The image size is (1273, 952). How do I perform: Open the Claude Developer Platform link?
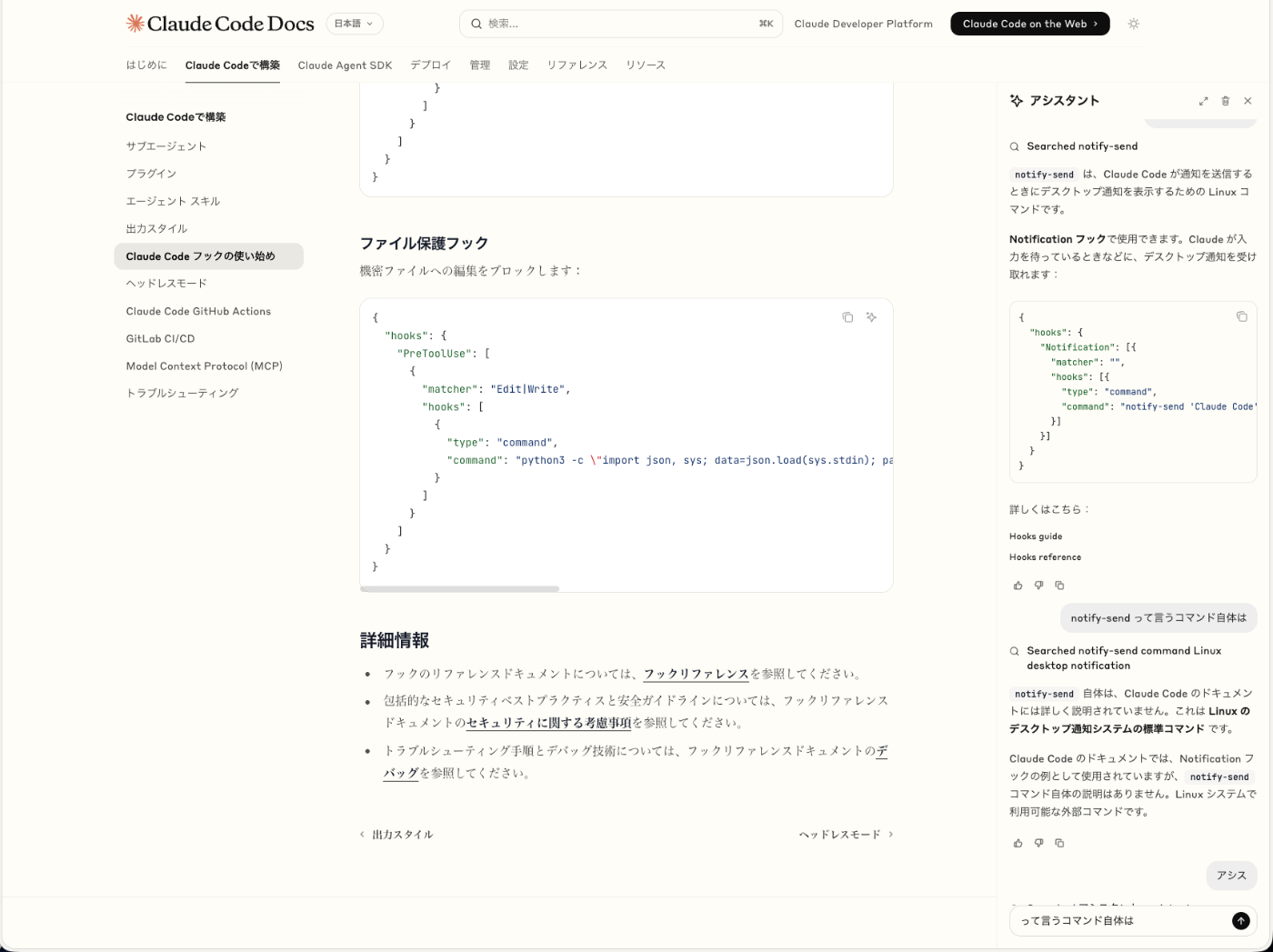tap(863, 24)
